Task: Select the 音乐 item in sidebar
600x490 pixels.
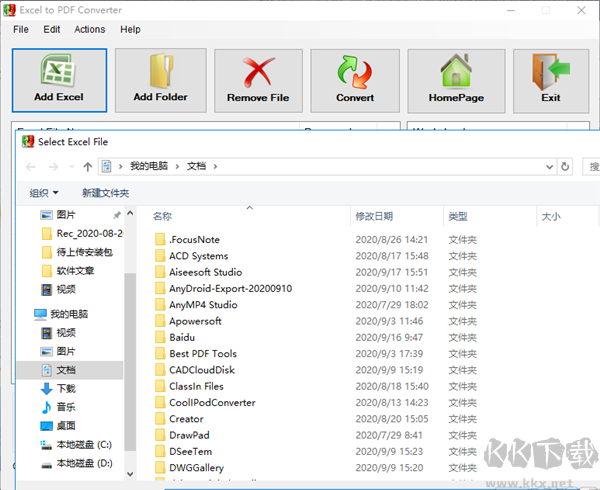Action: click(65, 407)
